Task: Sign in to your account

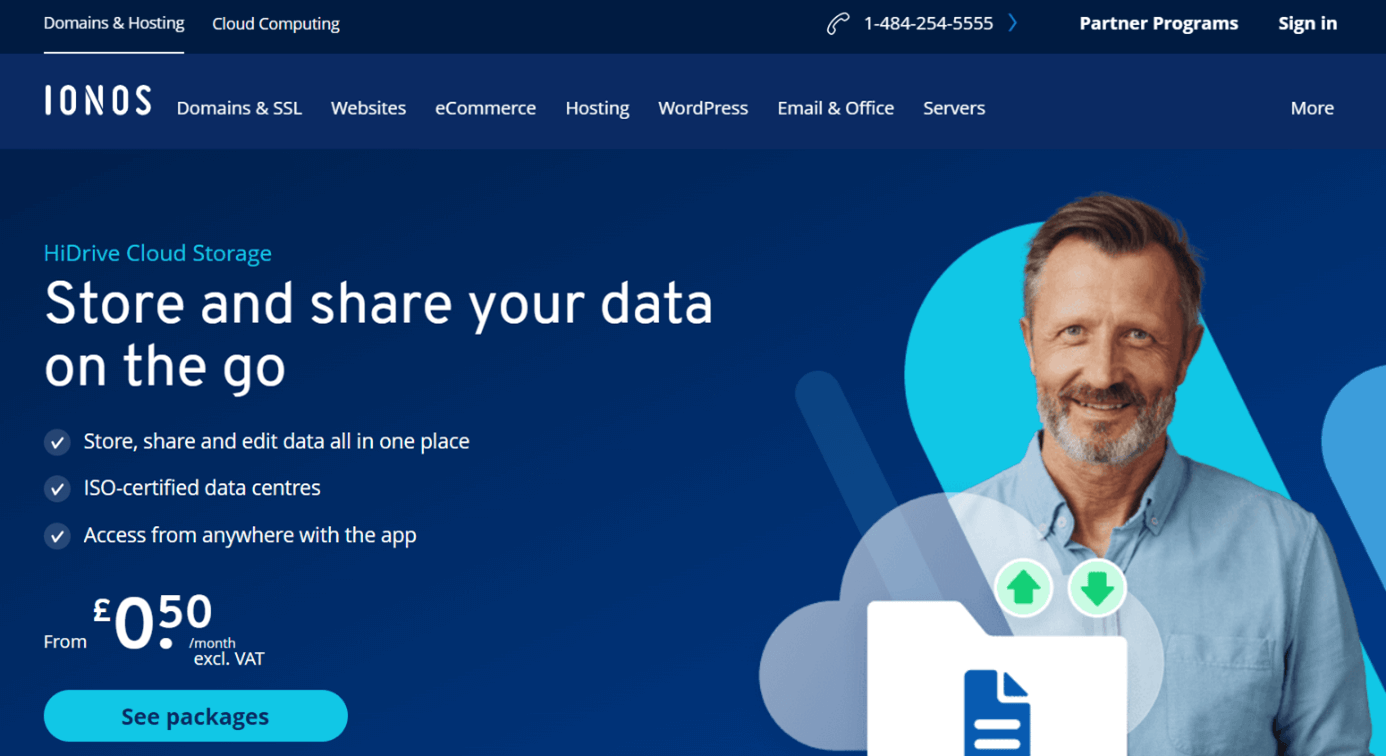Action: click(x=1307, y=23)
